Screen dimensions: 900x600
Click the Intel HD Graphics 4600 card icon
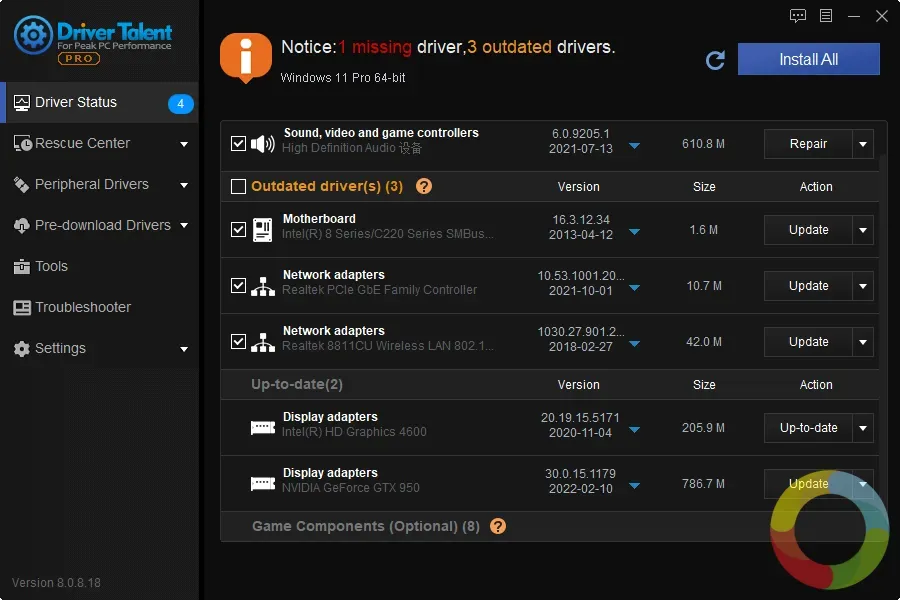pos(263,428)
